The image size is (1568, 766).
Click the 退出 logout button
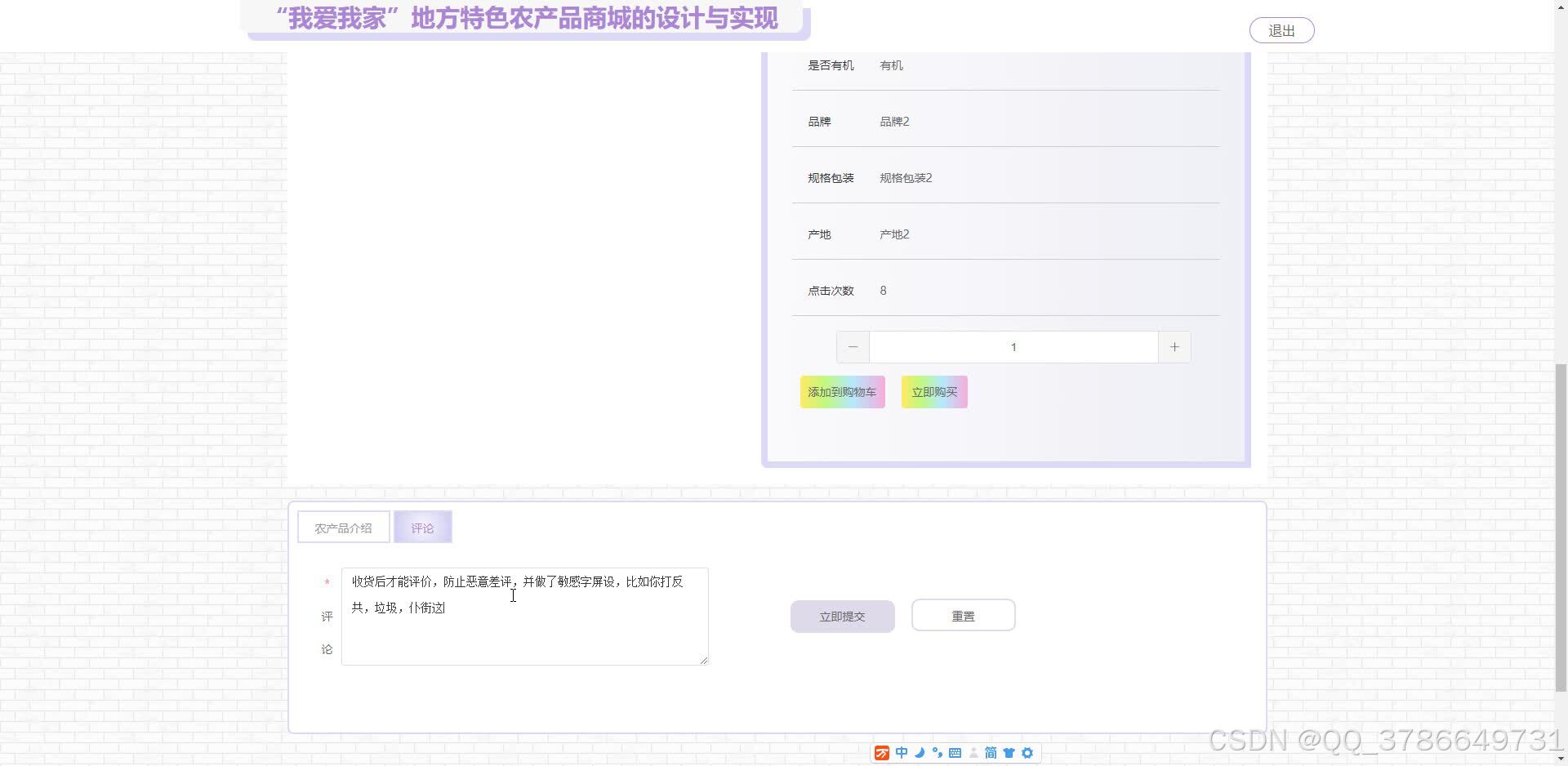pyautogui.click(x=1281, y=29)
